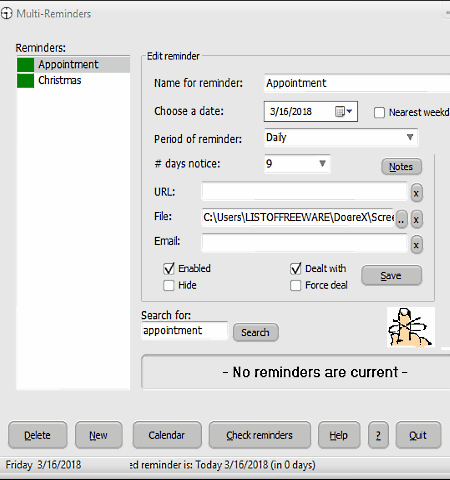Quit the application
450x480 pixels.
click(418, 435)
